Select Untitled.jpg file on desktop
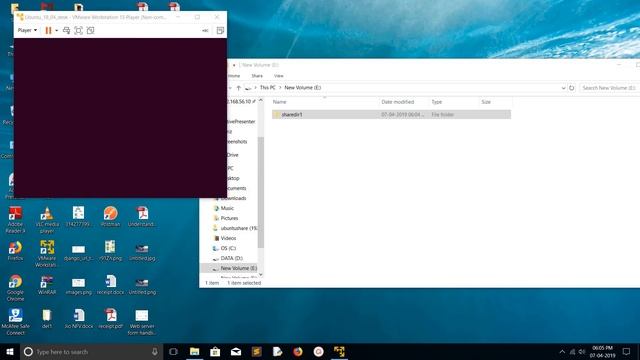Image resolution: width=640 pixels, height=360 pixels. point(142,251)
